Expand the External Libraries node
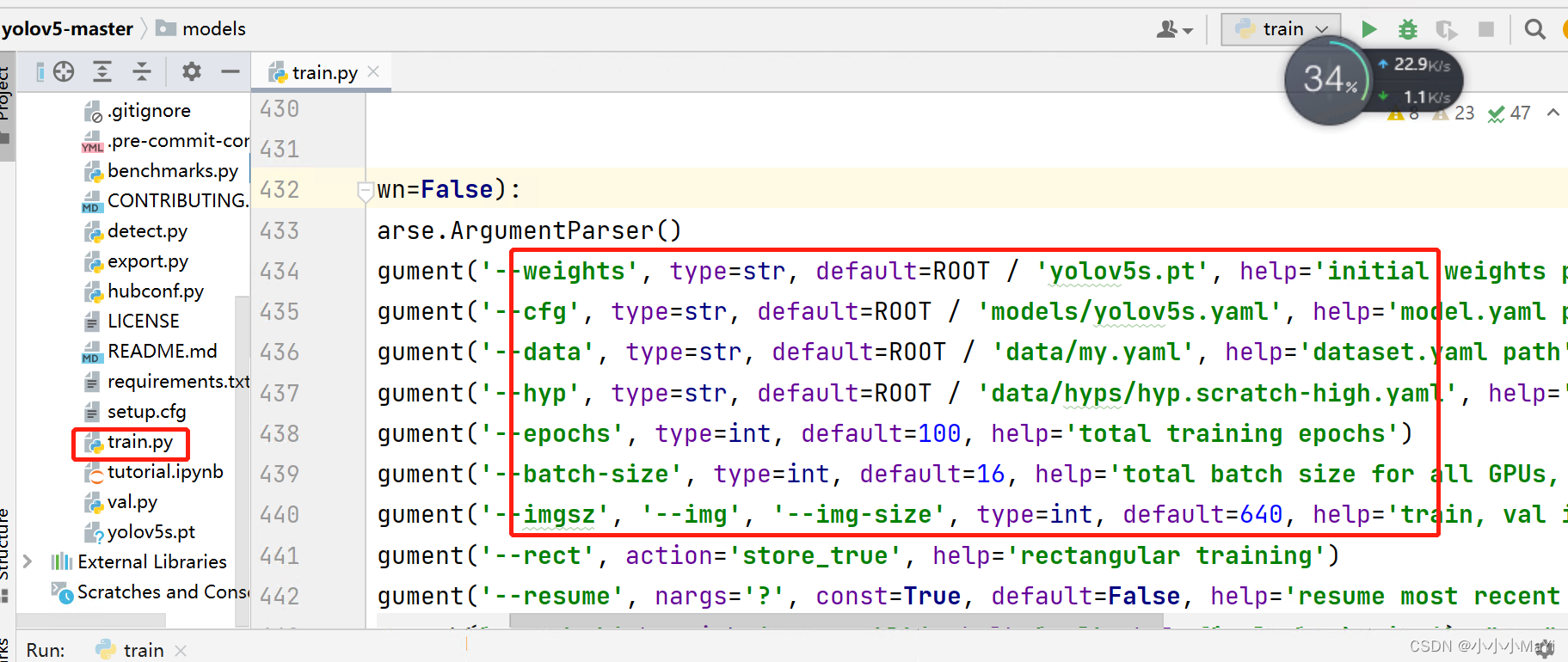 (x=28, y=561)
